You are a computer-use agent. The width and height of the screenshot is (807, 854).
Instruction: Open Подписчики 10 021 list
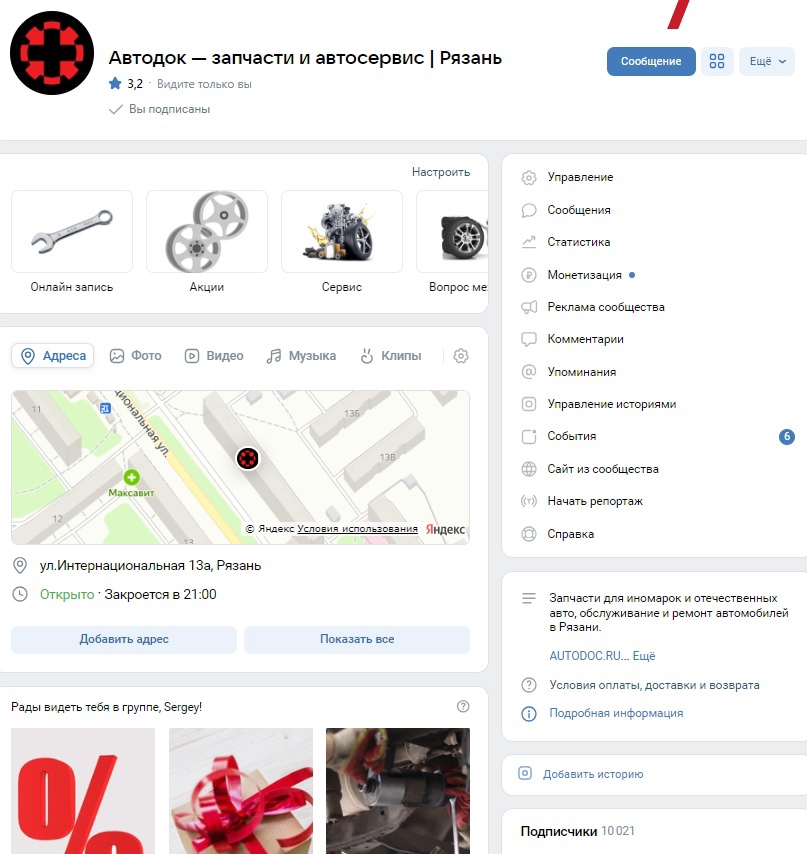pyautogui.click(x=578, y=831)
